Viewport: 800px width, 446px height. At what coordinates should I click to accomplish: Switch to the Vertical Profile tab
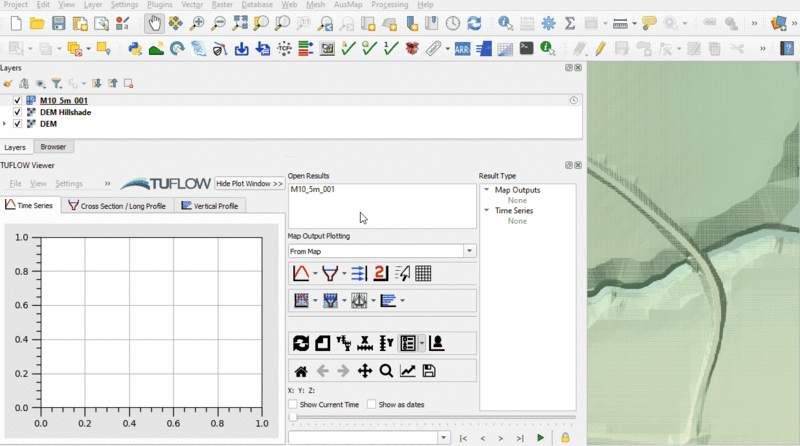coord(210,206)
